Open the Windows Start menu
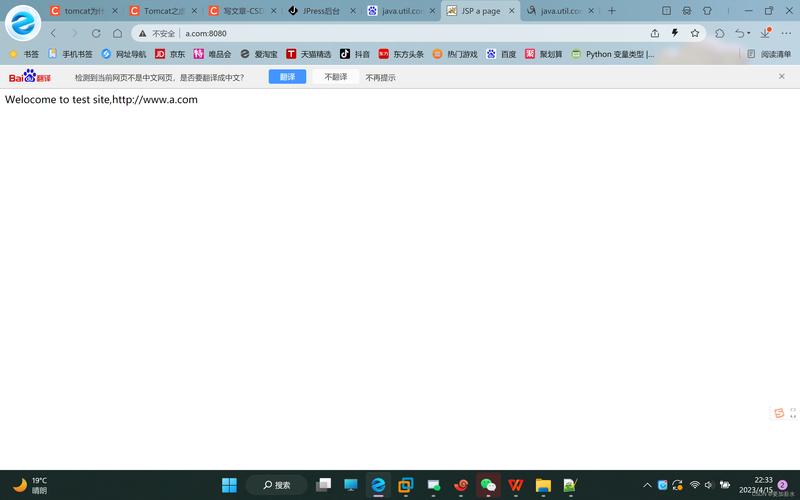 click(x=229, y=485)
